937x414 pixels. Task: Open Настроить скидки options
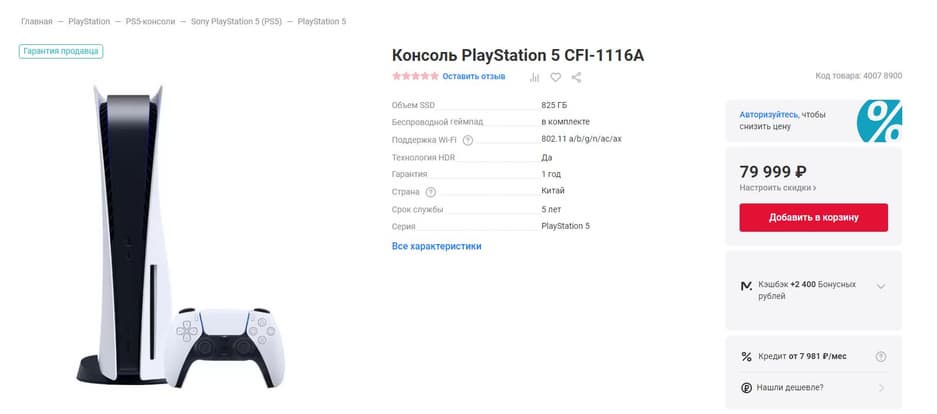tap(778, 188)
